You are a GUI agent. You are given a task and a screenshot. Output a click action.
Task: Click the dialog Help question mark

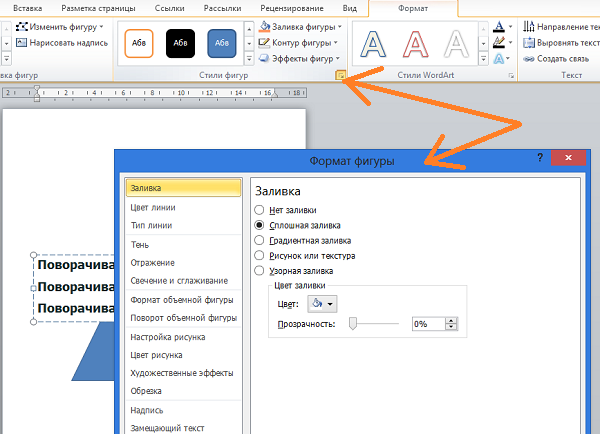tap(540, 159)
